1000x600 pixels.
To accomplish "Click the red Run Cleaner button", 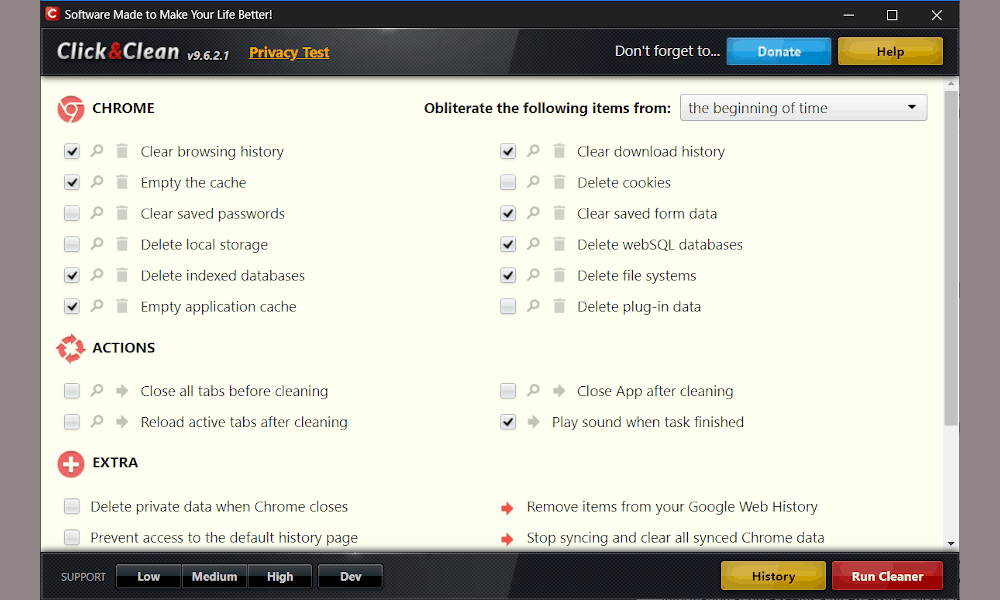I will [887, 576].
